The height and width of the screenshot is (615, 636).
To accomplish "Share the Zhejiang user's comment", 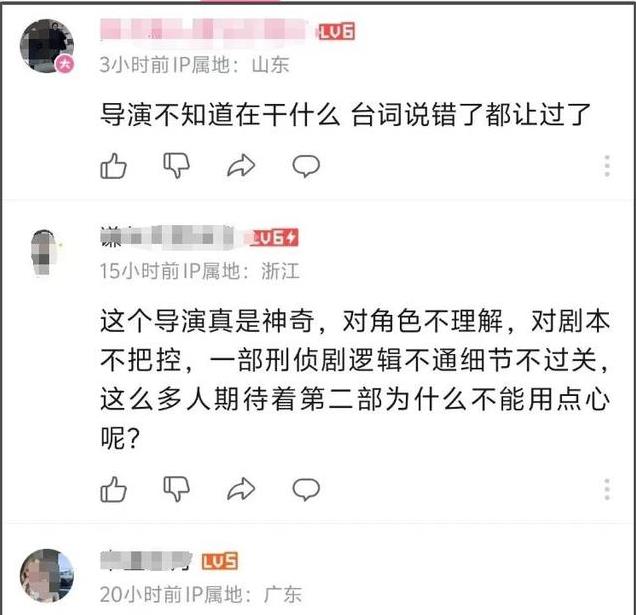I will [x=241, y=489].
